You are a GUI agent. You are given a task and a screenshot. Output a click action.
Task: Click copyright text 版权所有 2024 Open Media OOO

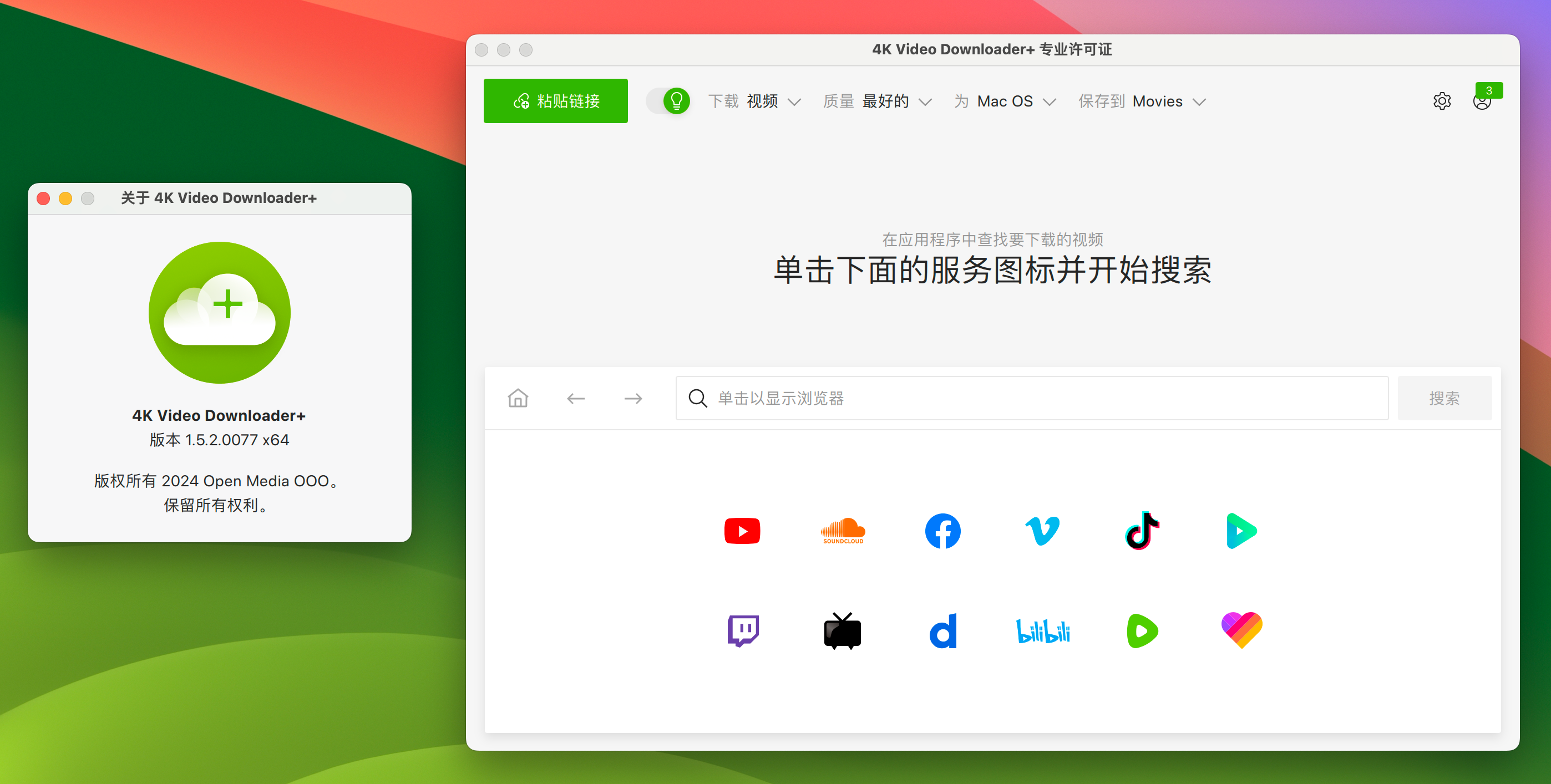tap(216, 481)
